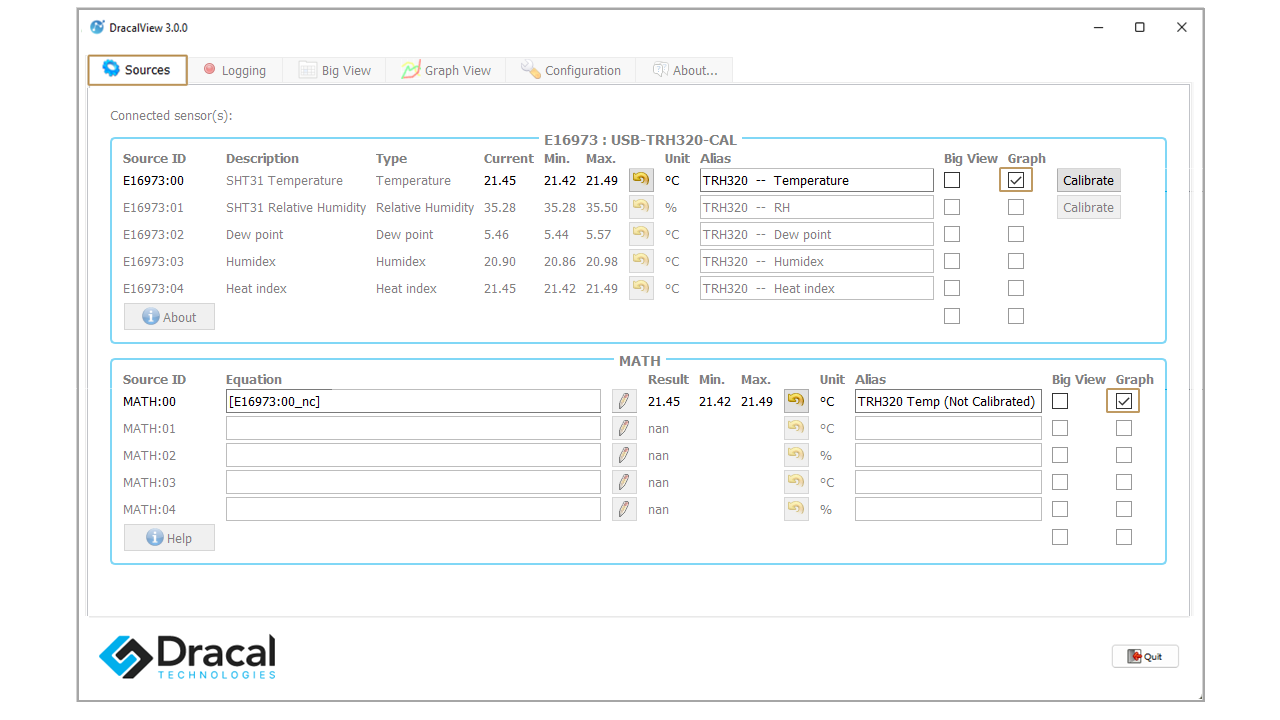Edit alias field TRH320 -- Heat index
The image size is (1280, 720).
(816, 289)
